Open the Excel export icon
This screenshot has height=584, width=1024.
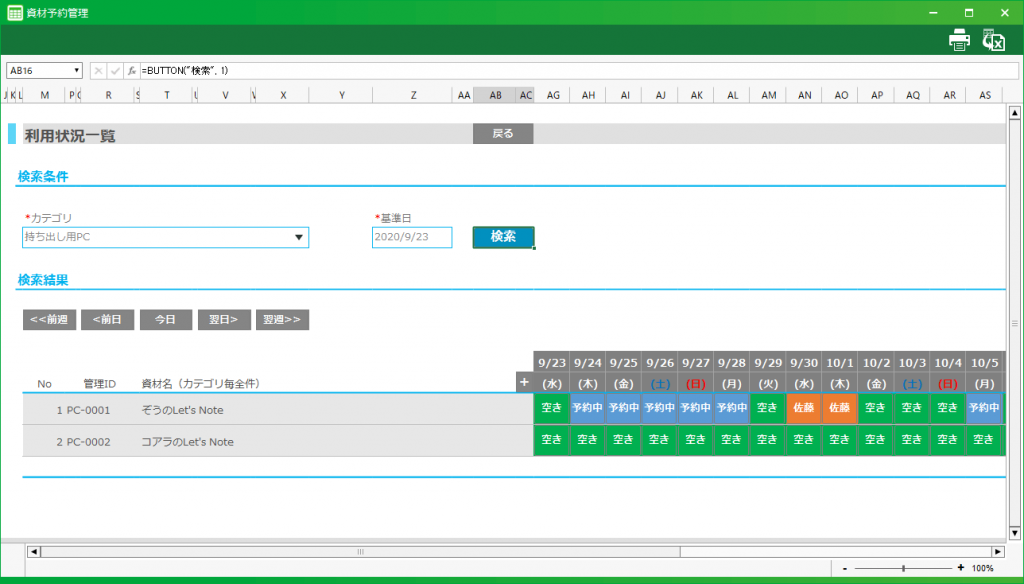click(993, 39)
